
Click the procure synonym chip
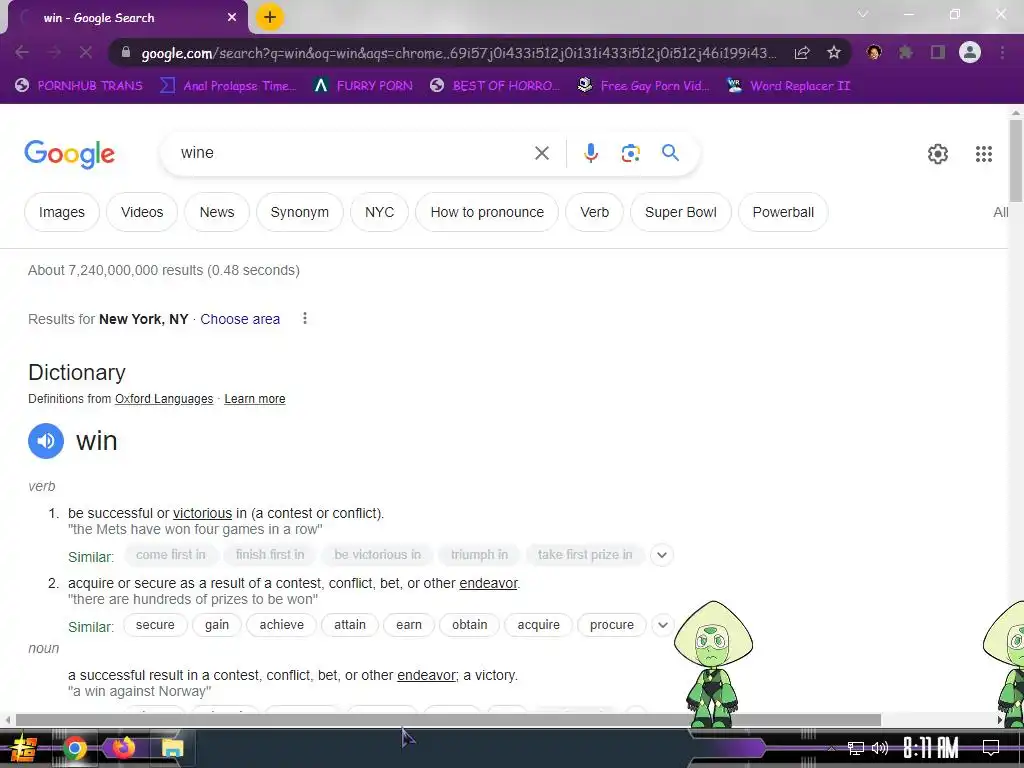click(x=612, y=625)
